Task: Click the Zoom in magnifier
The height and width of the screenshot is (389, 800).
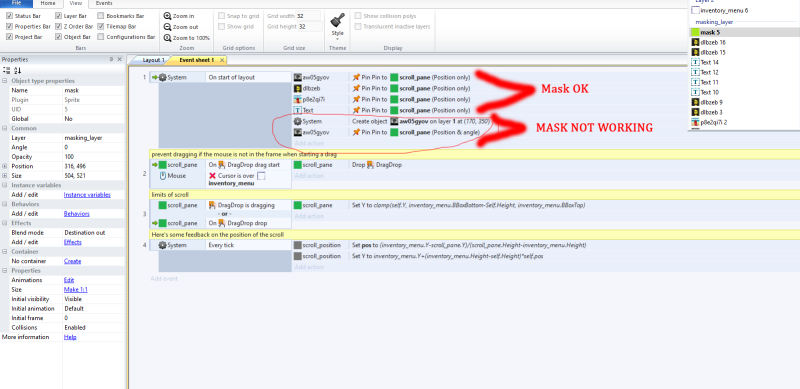Action: [x=167, y=16]
